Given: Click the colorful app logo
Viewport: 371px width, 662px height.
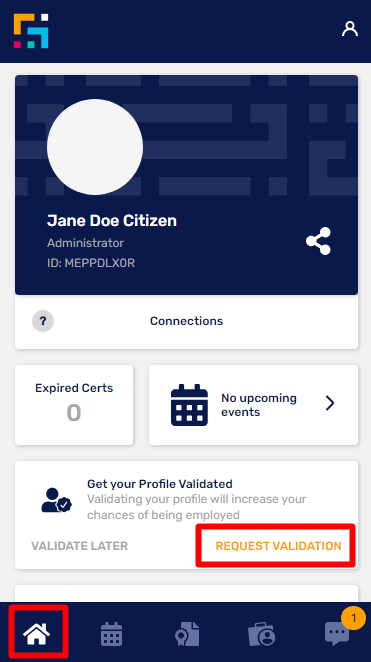Looking at the screenshot, I should point(31,31).
